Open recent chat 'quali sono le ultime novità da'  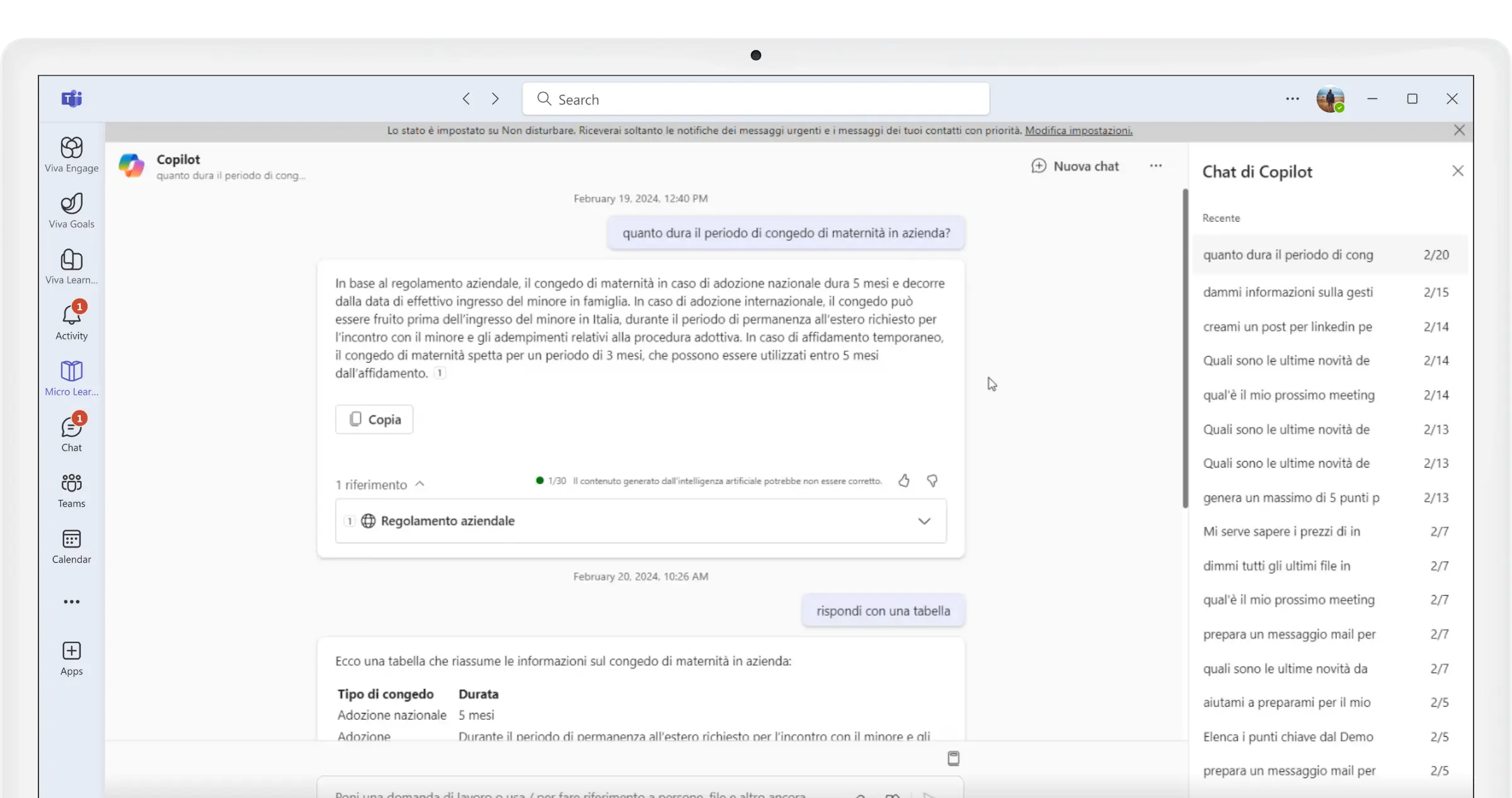click(1329, 669)
